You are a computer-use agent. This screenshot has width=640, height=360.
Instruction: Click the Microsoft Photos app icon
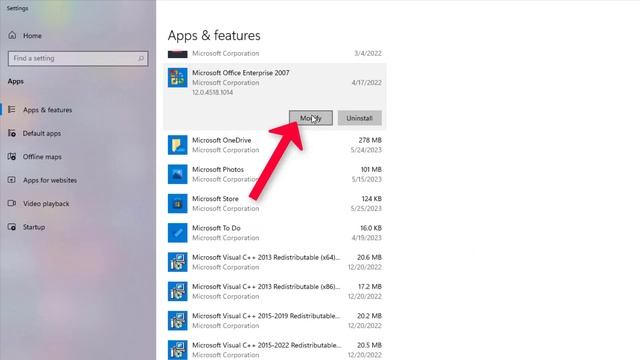(x=178, y=174)
